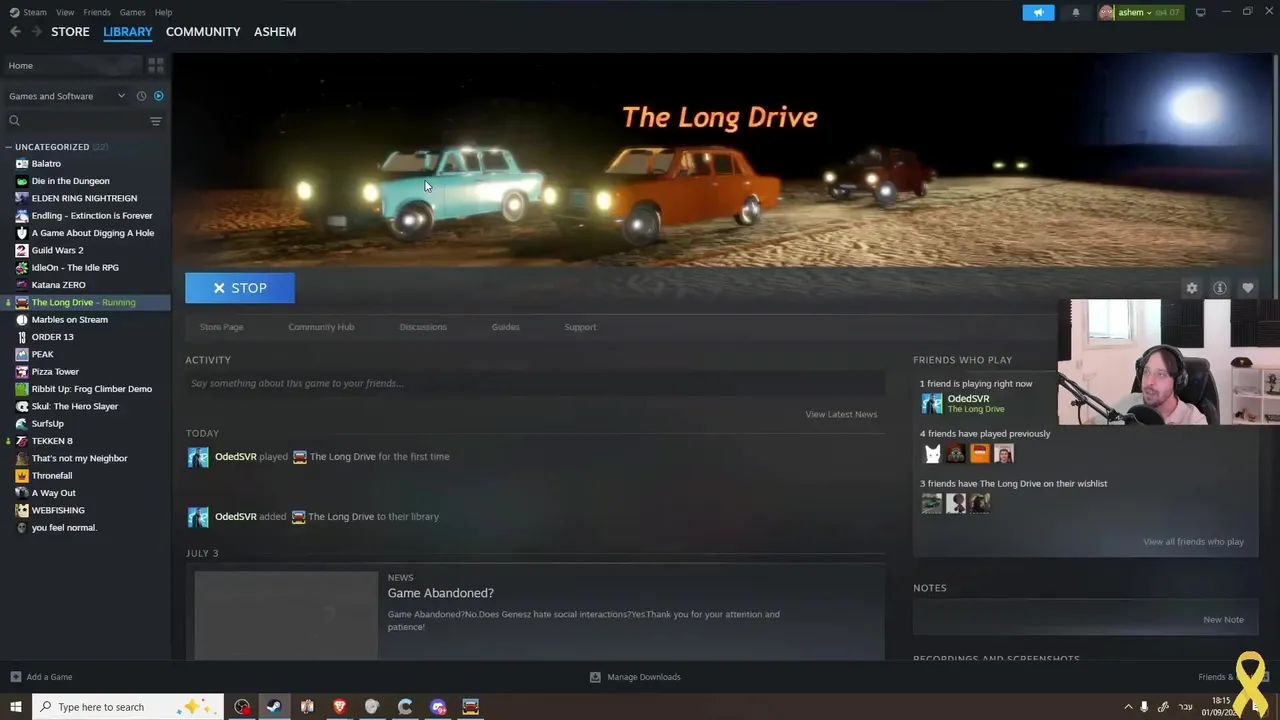Create a New Note
Screen dimensions: 1280x720
click(x=1223, y=620)
